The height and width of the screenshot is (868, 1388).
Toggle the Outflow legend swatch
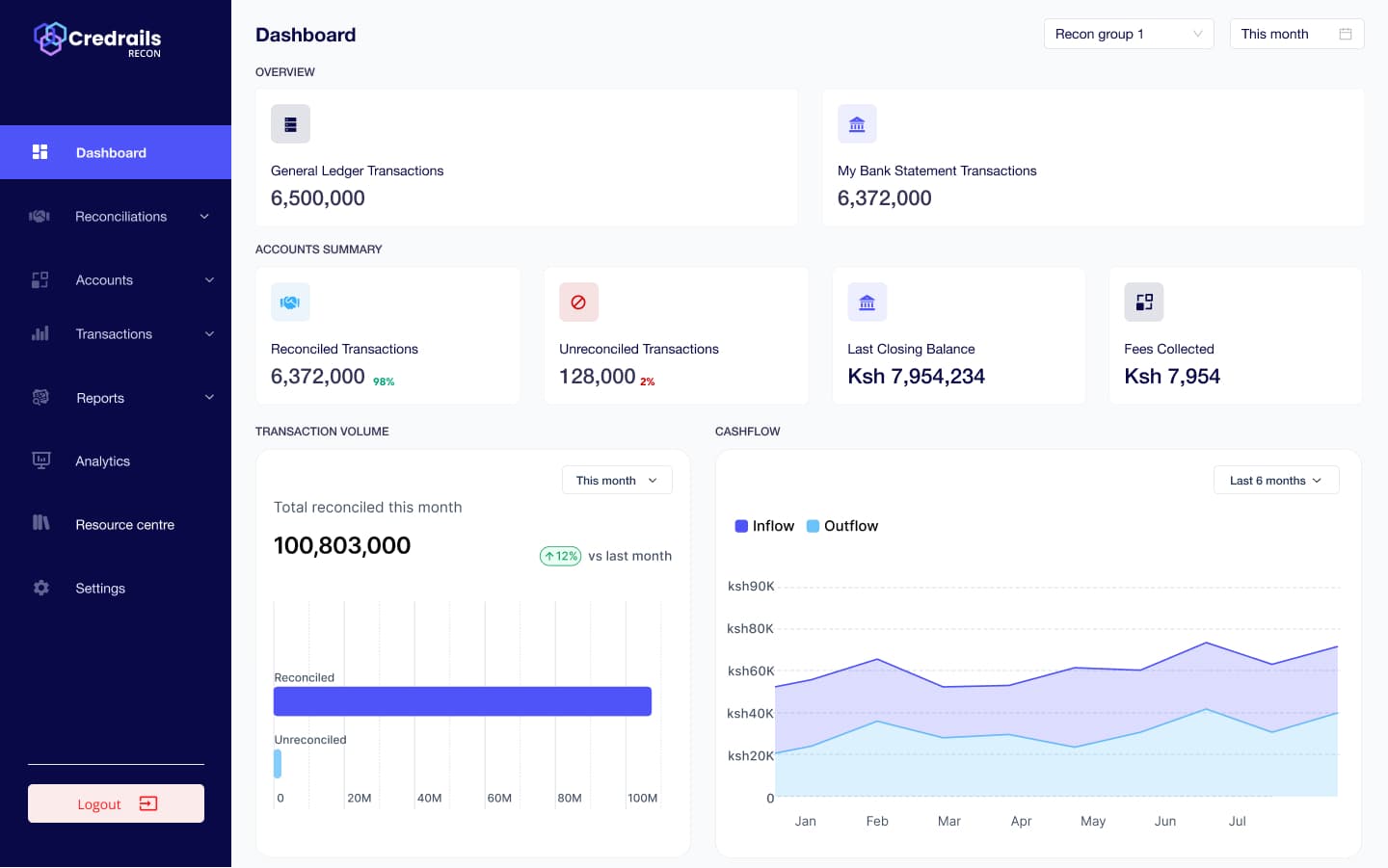point(813,526)
